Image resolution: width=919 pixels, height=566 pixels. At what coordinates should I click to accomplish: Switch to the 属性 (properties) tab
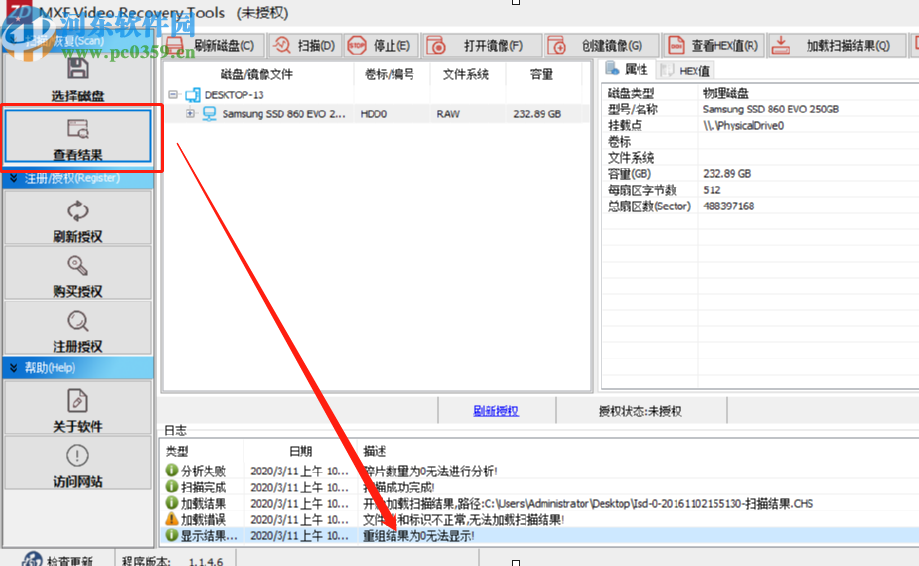(628, 70)
